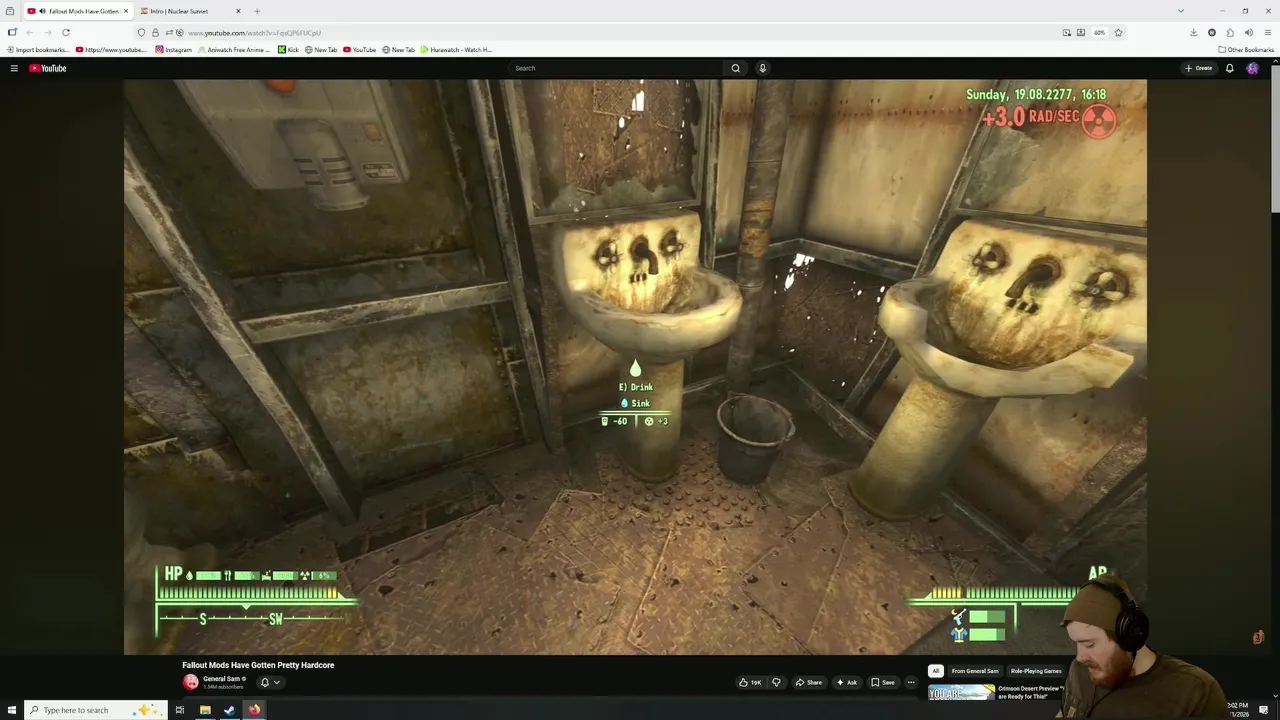Open Firefox from taskbar
This screenshot has width=1280, height=720.
pyautogui.click(x=254, y=710)
